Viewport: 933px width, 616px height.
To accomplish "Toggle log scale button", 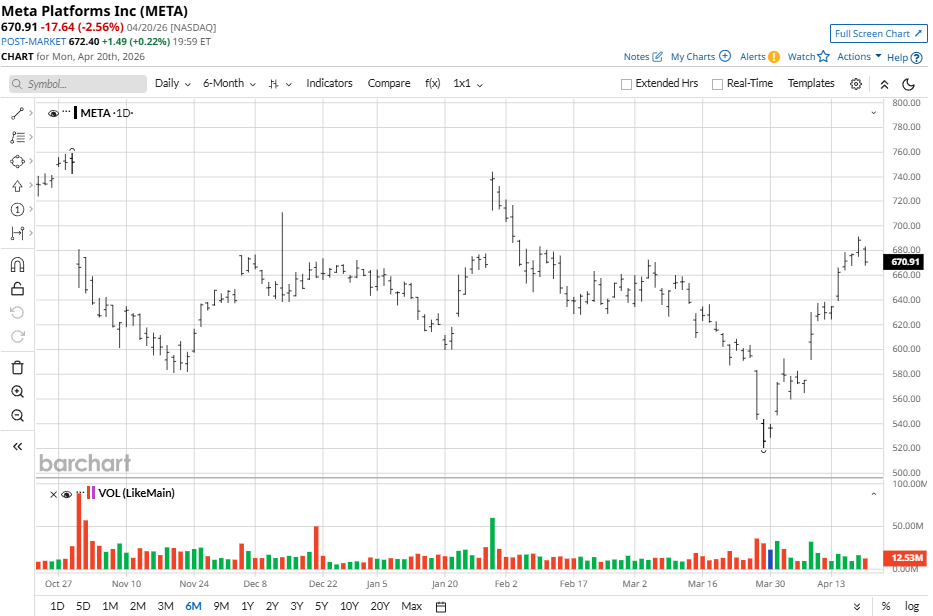I will pyautogui.click(x=912, y=606).
